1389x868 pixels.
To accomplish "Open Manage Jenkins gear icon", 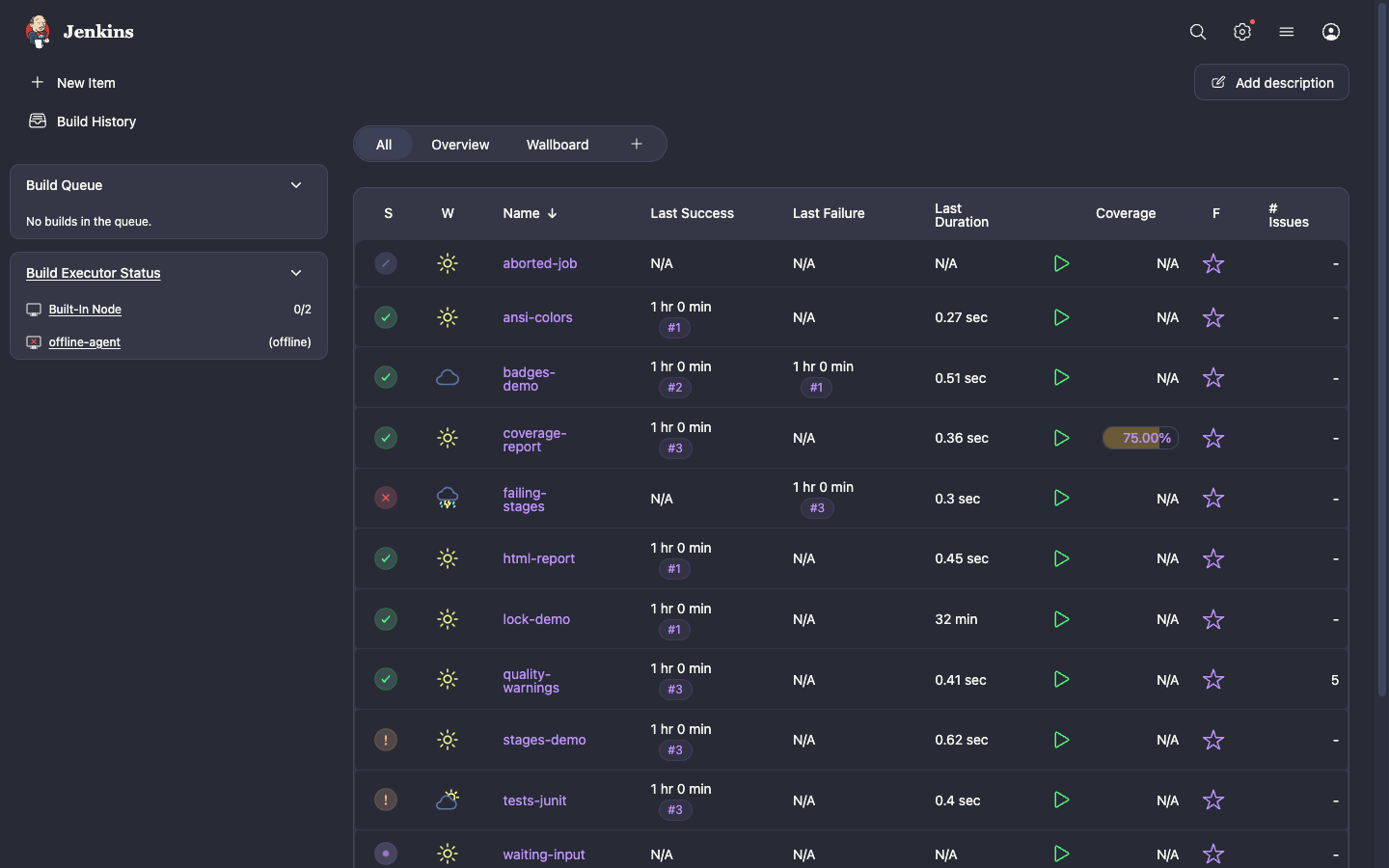I will [1242, 32].
